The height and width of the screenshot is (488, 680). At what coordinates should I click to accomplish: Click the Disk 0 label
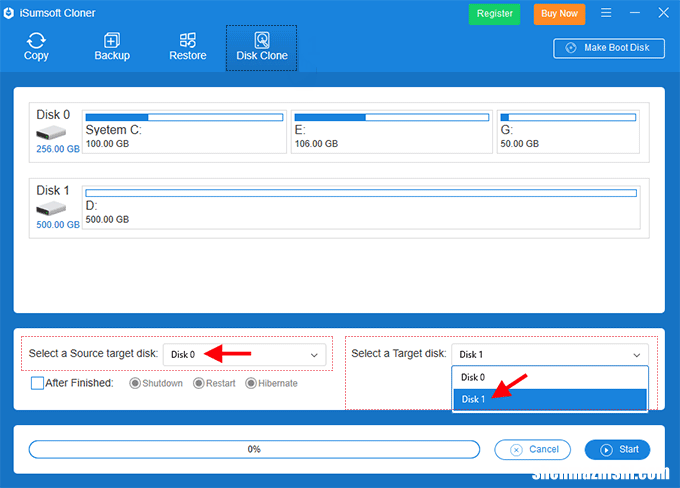tap(53, 115)
